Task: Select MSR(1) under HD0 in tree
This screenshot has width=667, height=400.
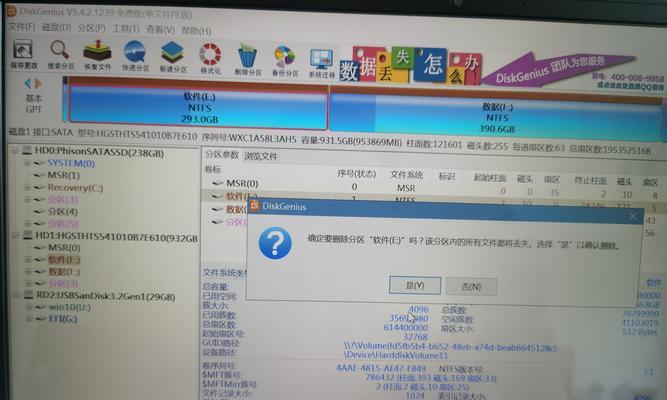Action: point(63,175)
